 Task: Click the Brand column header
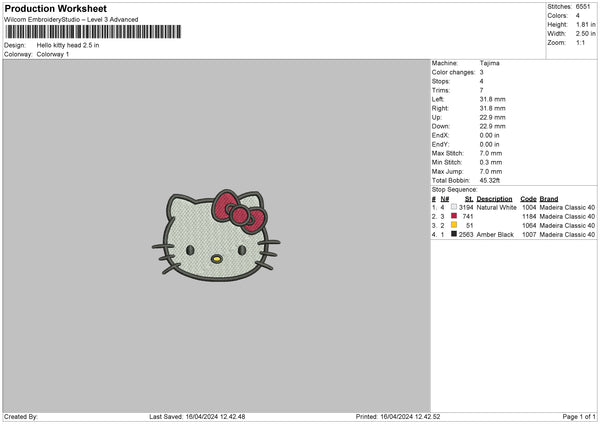[549, 199]
